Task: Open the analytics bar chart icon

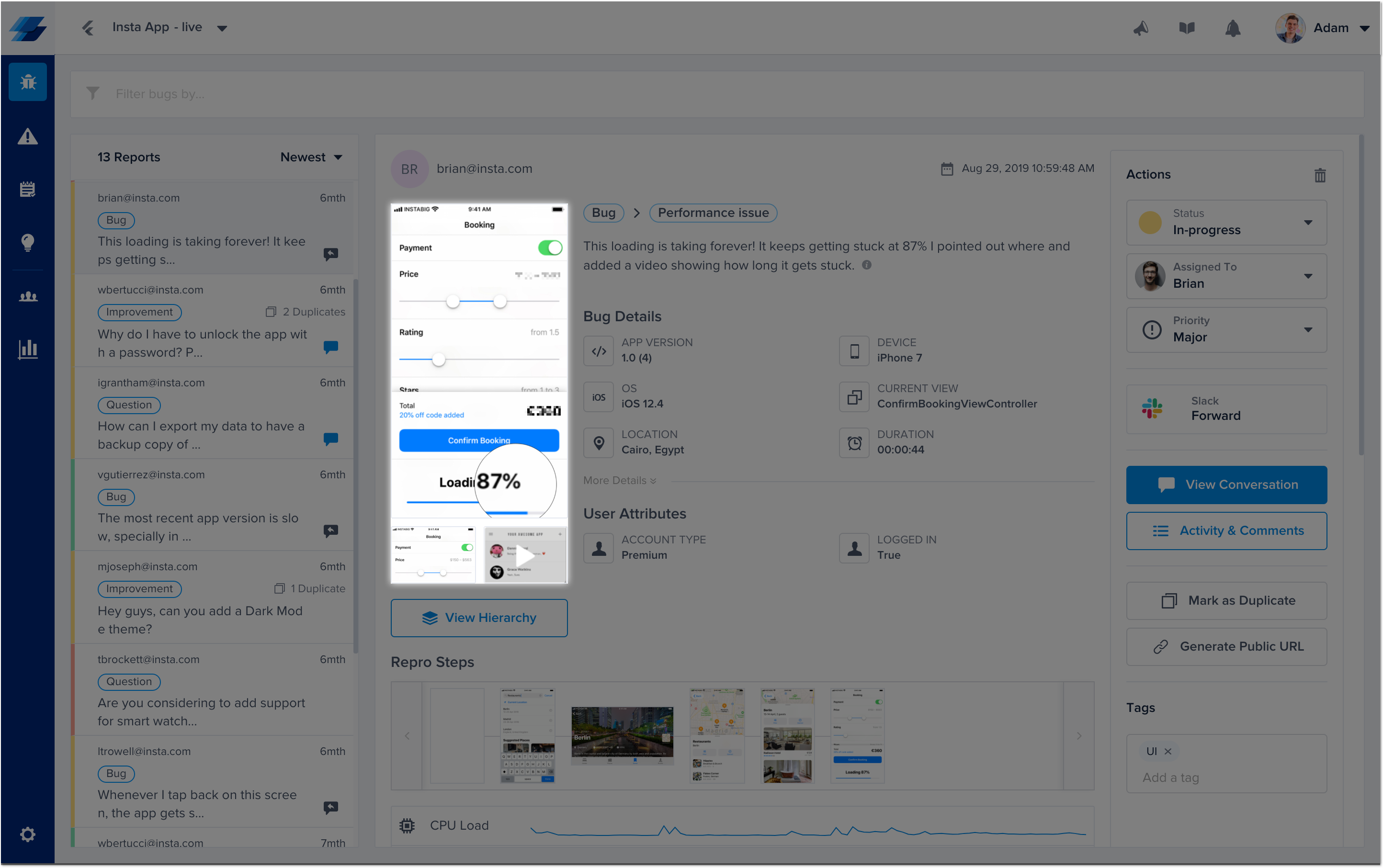Action: point(28,349)
